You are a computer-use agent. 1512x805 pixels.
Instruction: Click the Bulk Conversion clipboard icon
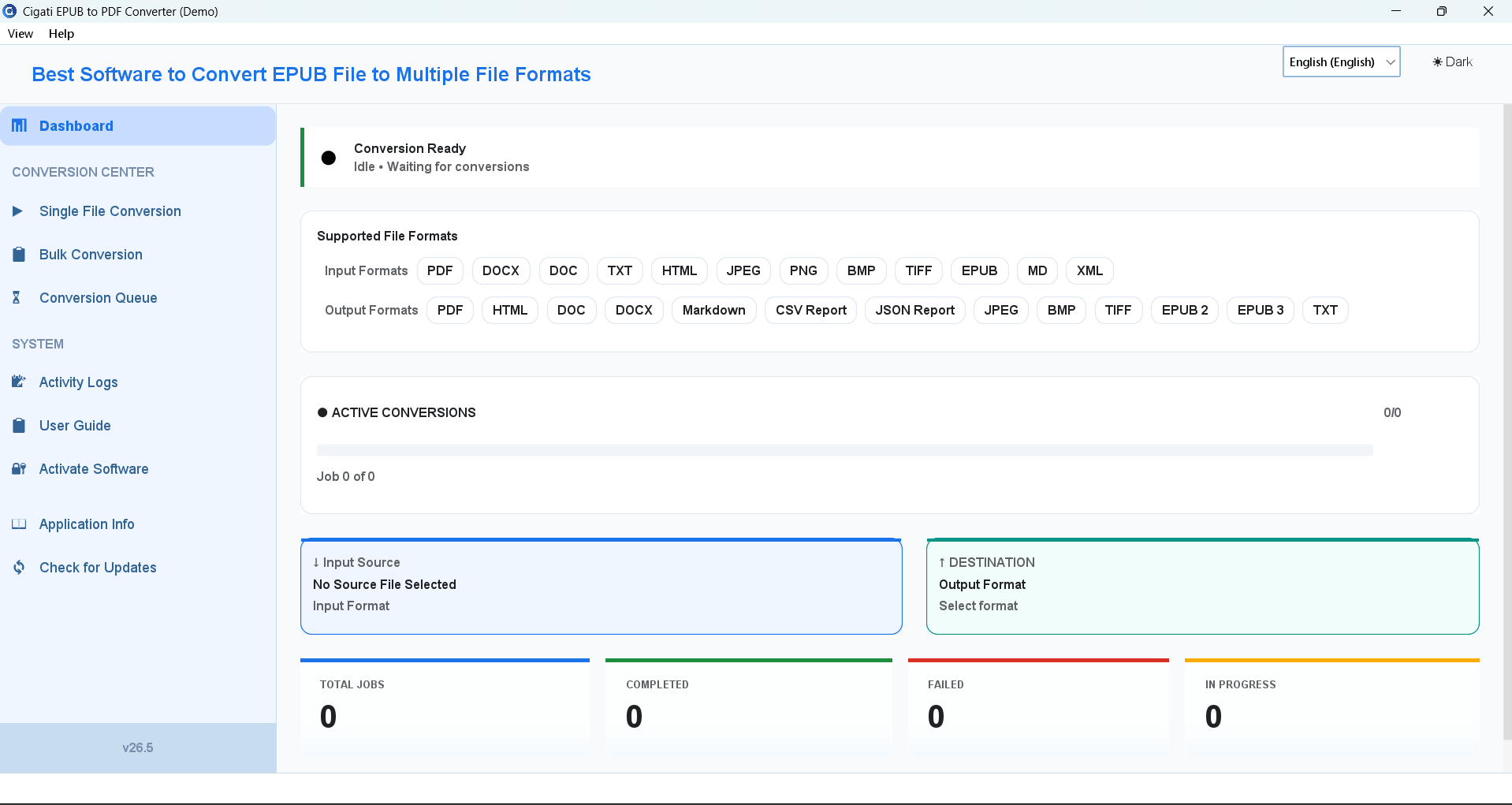[19, 255]
